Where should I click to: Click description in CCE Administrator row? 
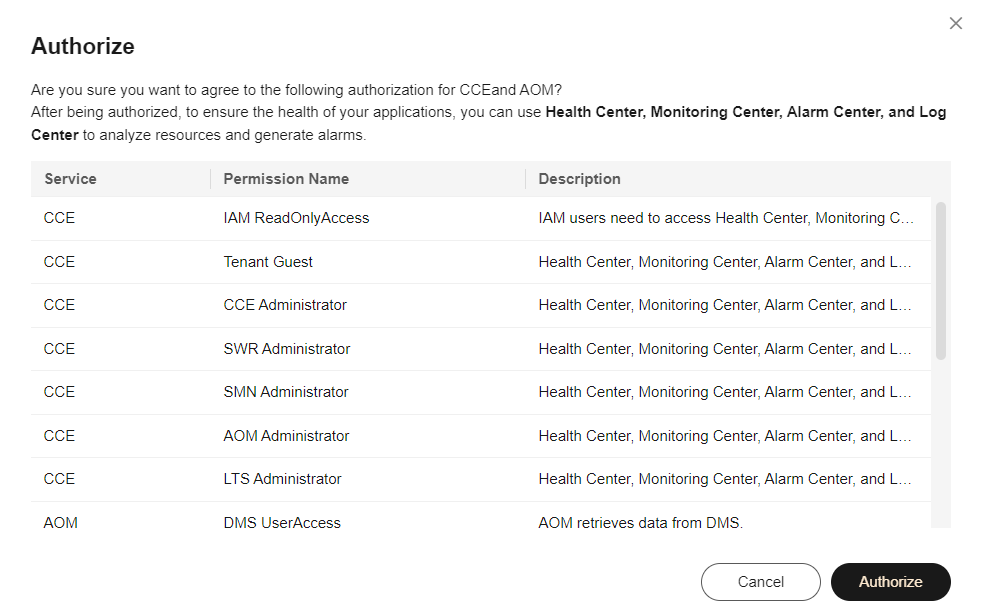(724, 305)
